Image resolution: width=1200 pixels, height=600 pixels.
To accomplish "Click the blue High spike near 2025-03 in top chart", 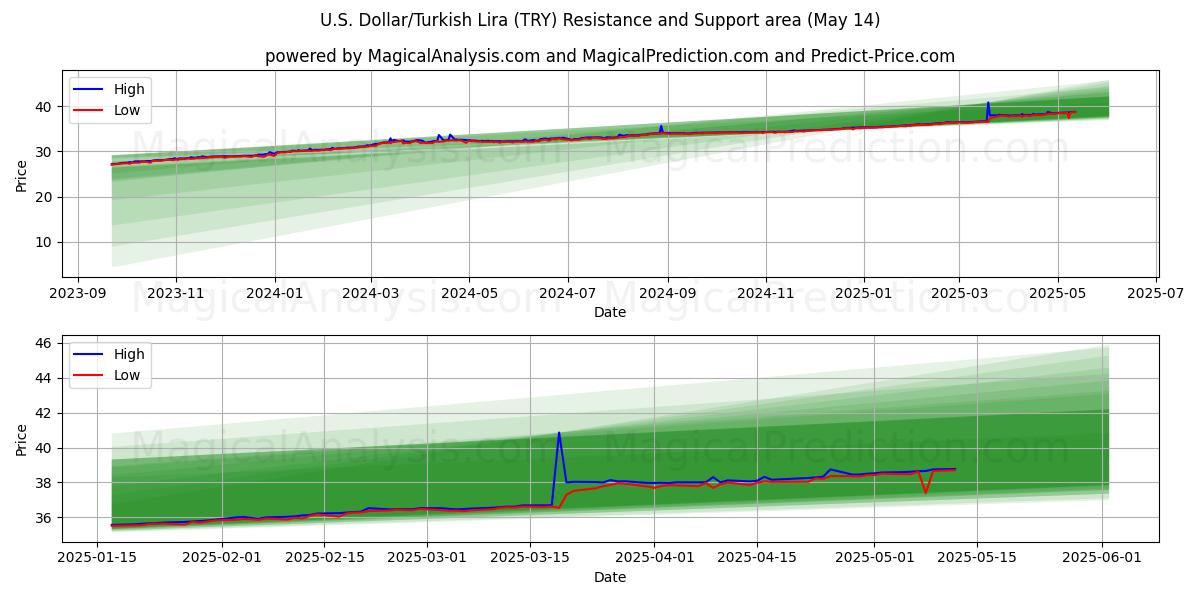I will point(988,103).
